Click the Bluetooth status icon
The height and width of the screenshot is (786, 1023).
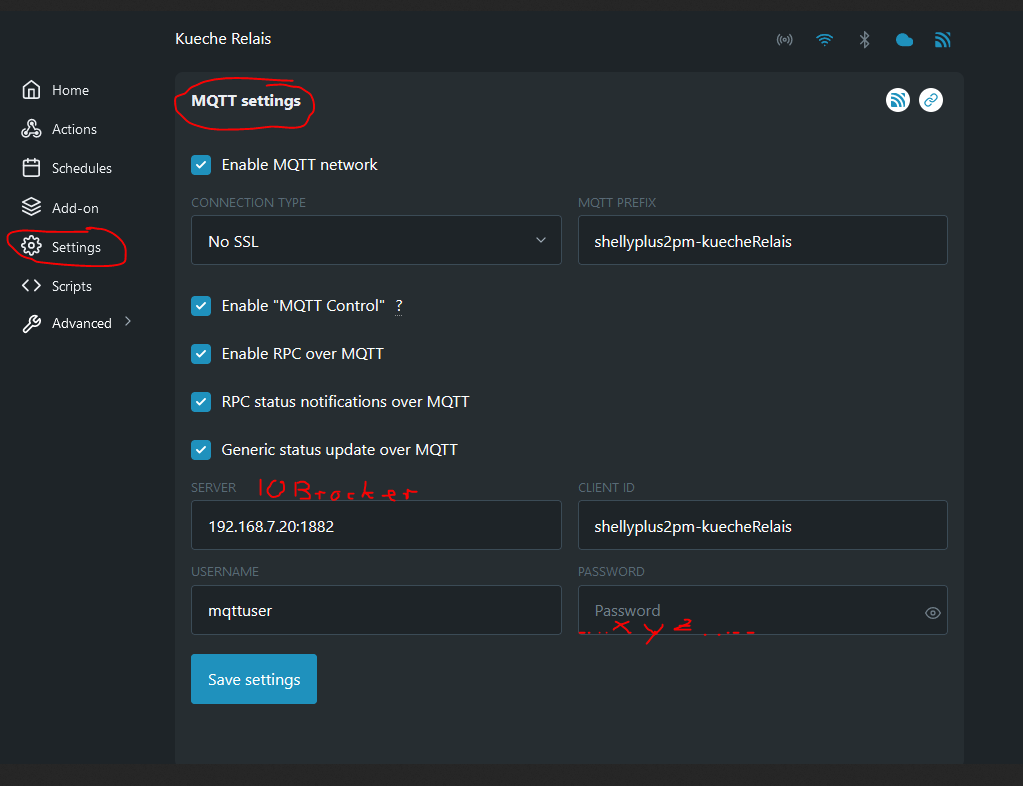tap(865, 40)
